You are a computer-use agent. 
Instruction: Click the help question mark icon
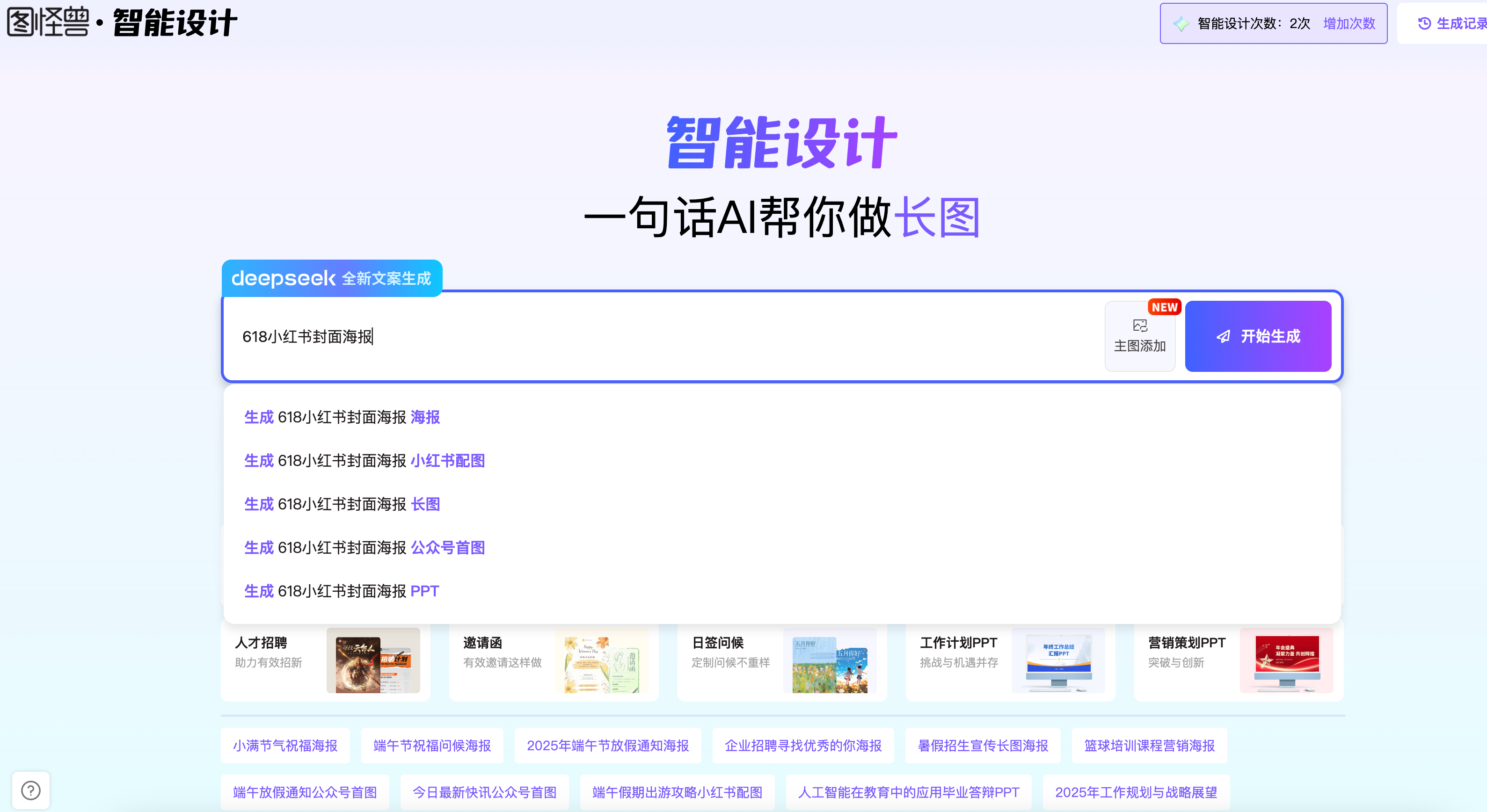[x=30, y=790]
